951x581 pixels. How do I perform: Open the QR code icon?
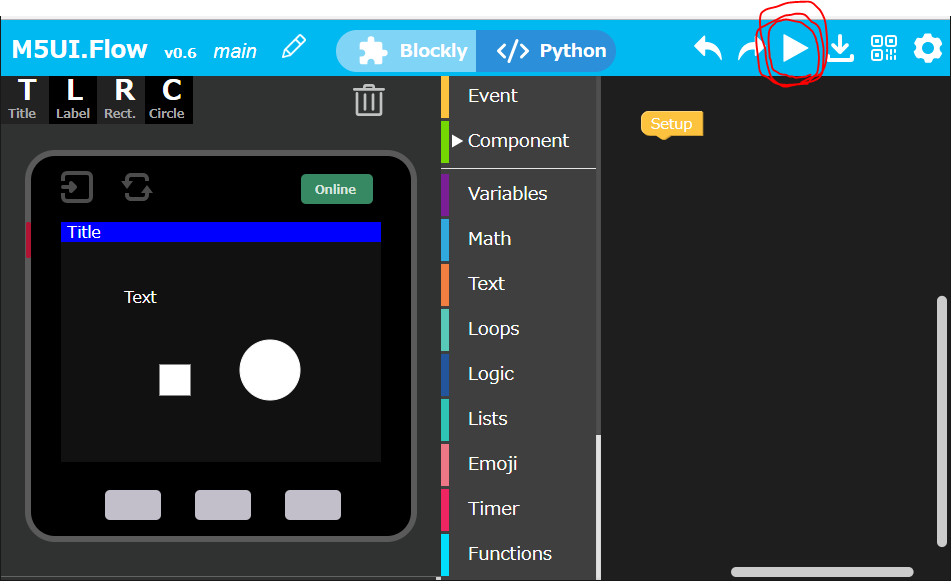(884, 49)
